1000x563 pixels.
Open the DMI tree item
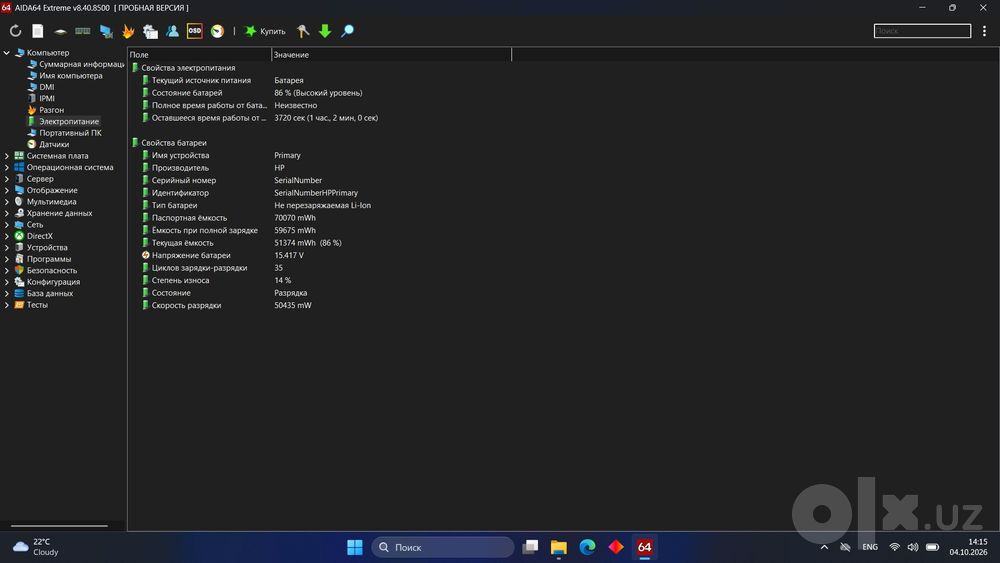(x=47, y=87)
